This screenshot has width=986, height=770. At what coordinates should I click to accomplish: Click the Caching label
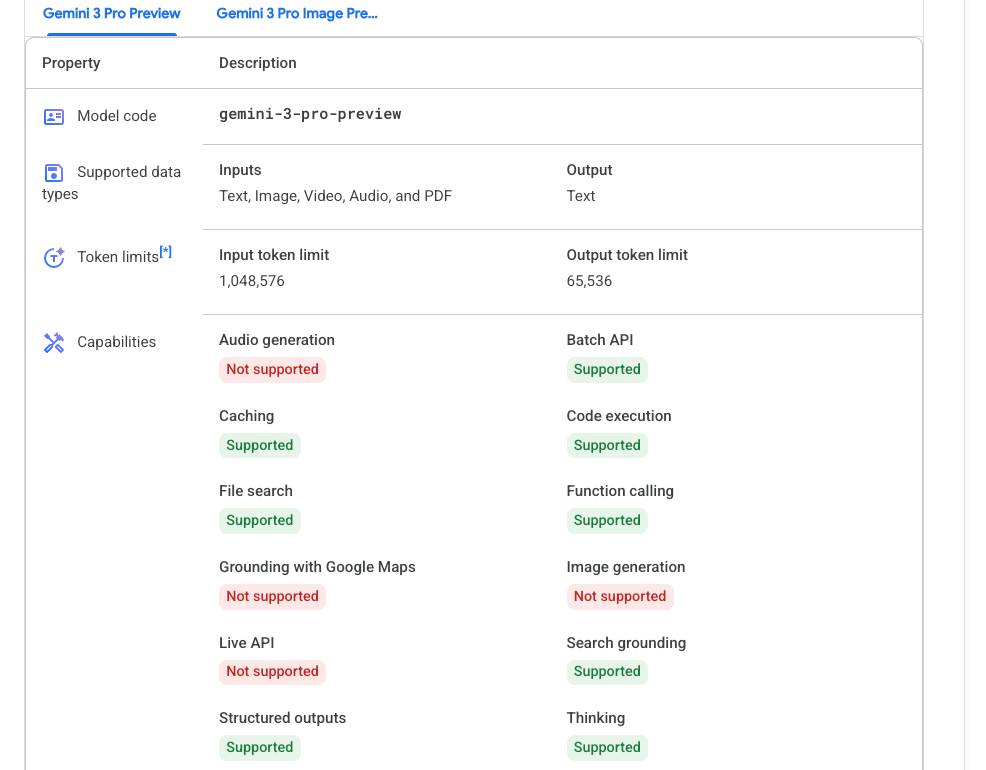[246, 416]
